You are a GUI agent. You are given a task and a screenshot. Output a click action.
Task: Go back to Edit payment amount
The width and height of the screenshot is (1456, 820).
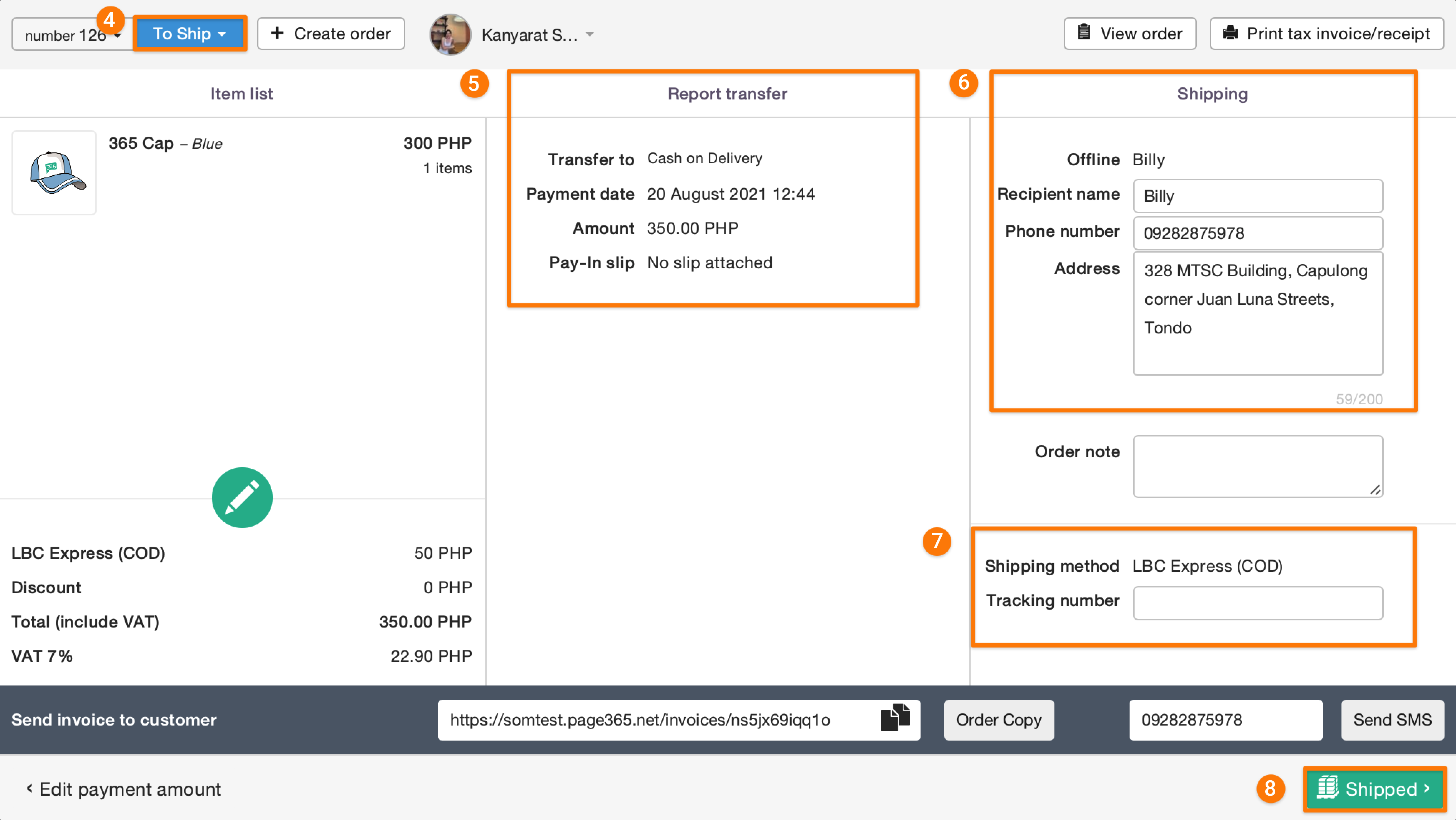(x=124, y=789)
